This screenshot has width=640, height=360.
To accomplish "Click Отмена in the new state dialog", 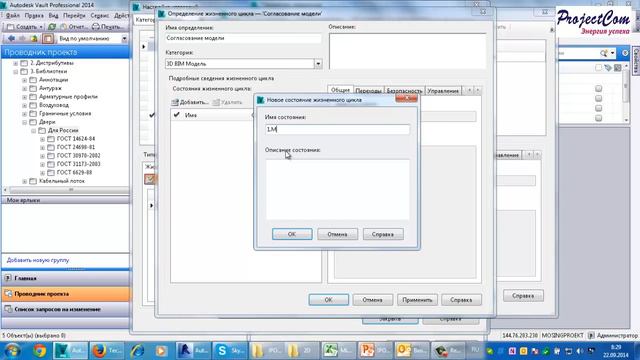I will click(337, 234).
